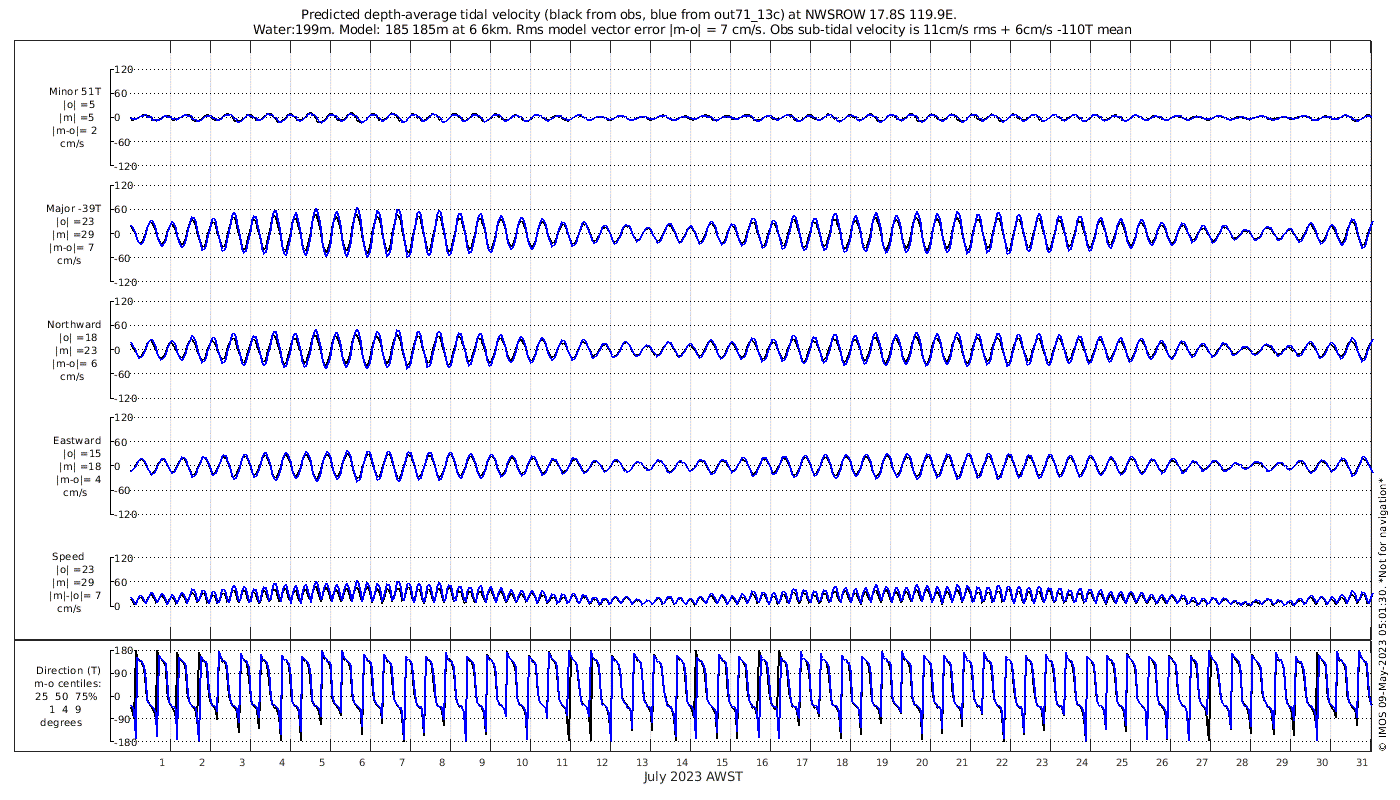Click the "25 50 75%" centile header
The width and height of the screenshot is (1400, 800).
pyautogui.click(x=68, y=697)
